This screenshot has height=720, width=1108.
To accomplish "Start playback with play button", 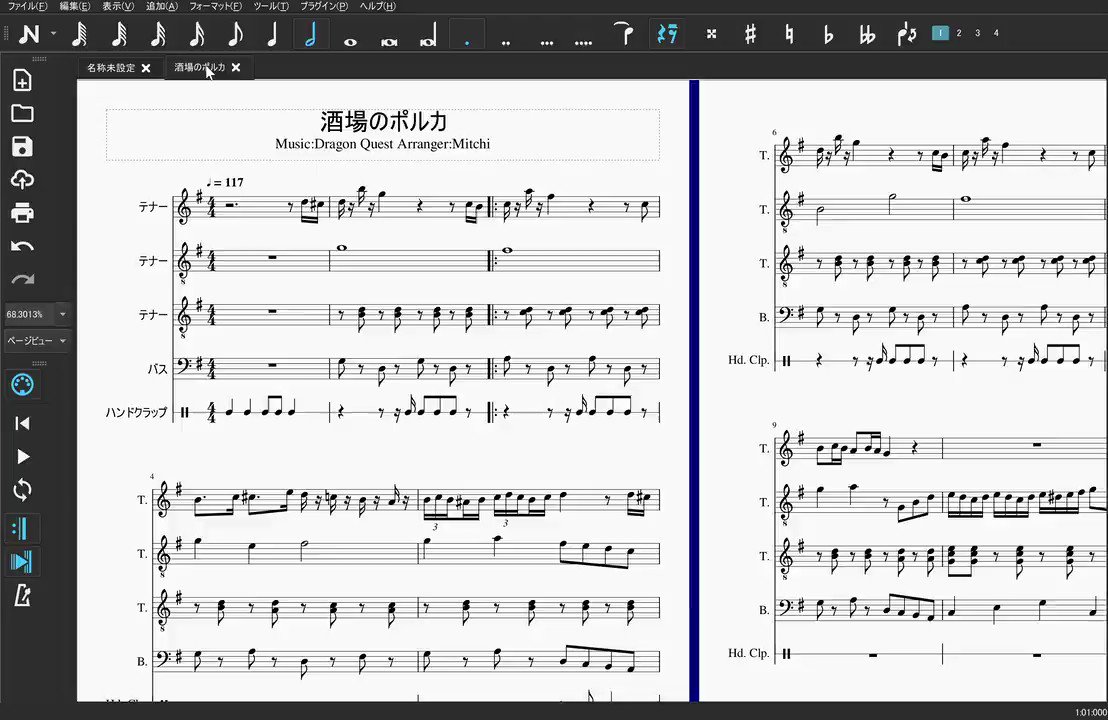I will (x=23, y=456).
